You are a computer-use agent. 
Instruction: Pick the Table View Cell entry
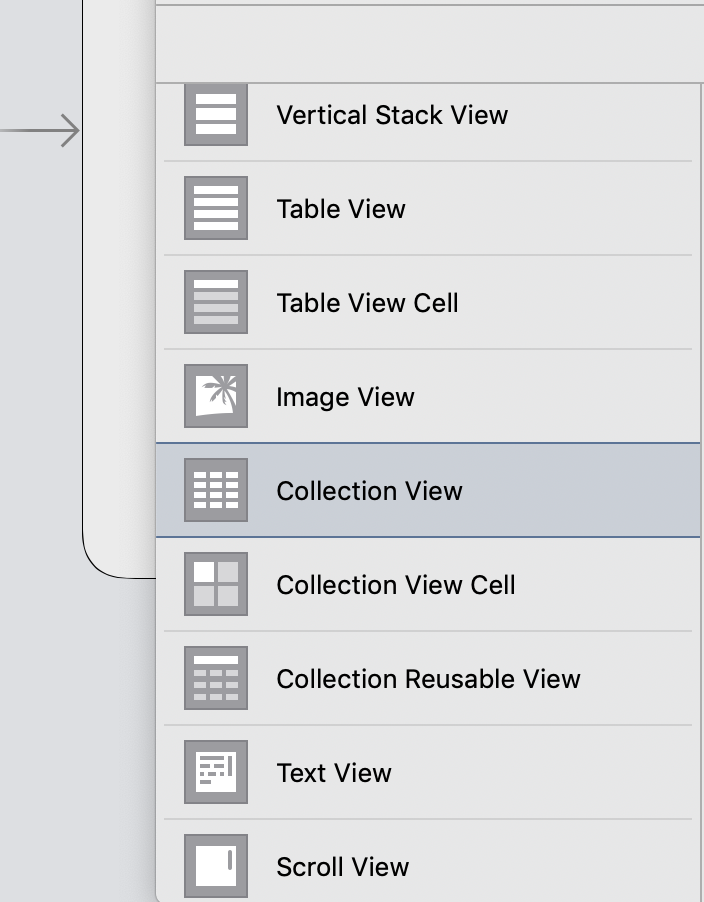point(368,303)
